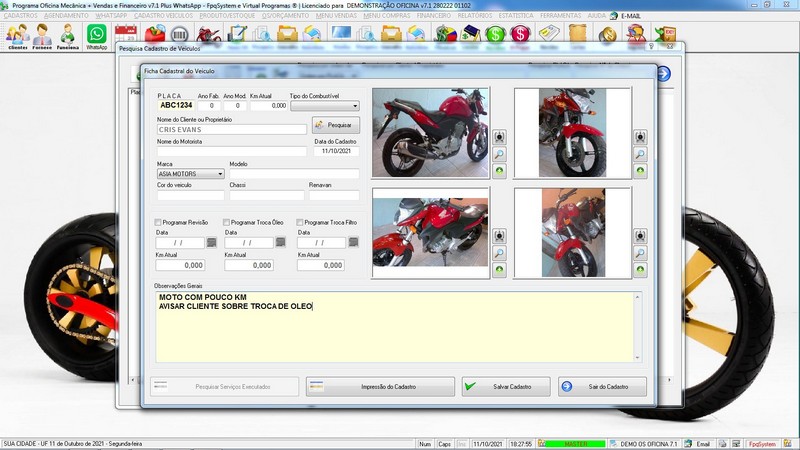The width and height of the screenshot is (800, 450).
Task: Tick the Programar Troca Filtro checkbox
Action: pos(301,222)
